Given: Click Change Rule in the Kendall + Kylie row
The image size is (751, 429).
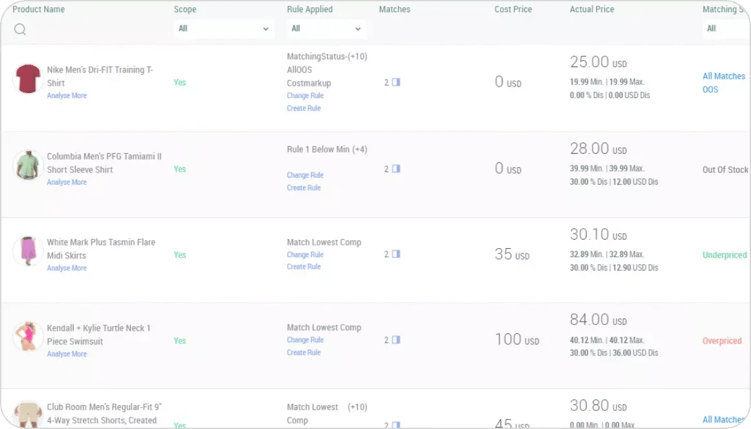Looking at the screenshot, I should [x=305, y=340].
